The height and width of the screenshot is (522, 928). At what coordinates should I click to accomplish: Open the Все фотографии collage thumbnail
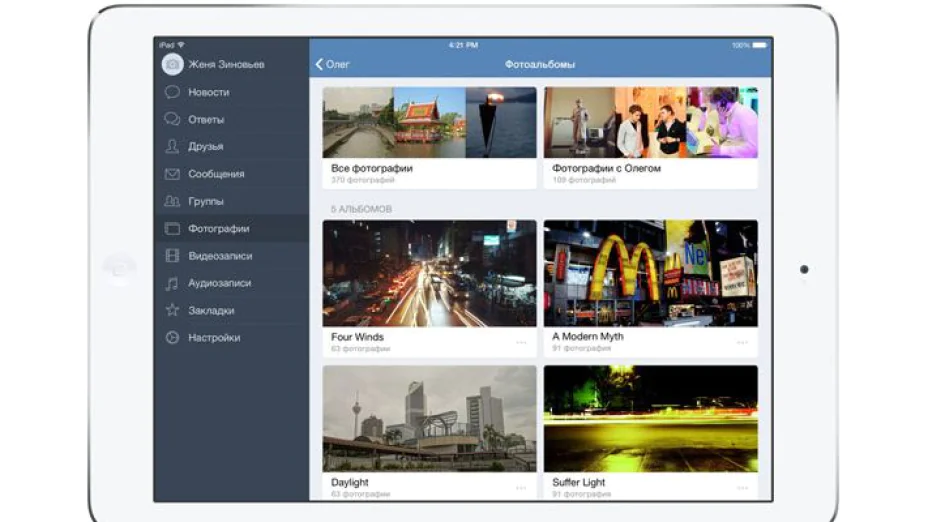click(x=430, y=123)
